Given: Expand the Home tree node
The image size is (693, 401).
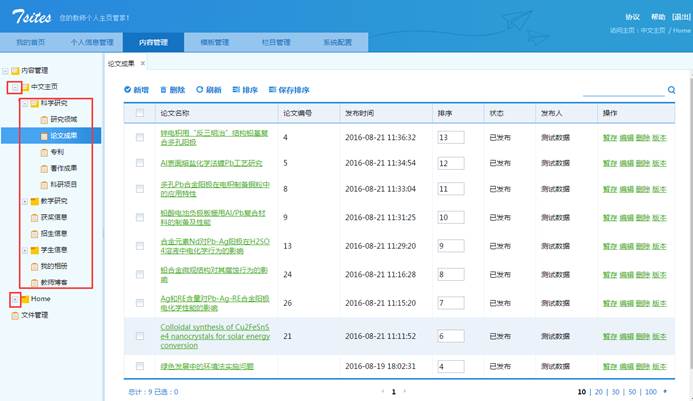Looking at the screenshot, I should coord(13,299).
